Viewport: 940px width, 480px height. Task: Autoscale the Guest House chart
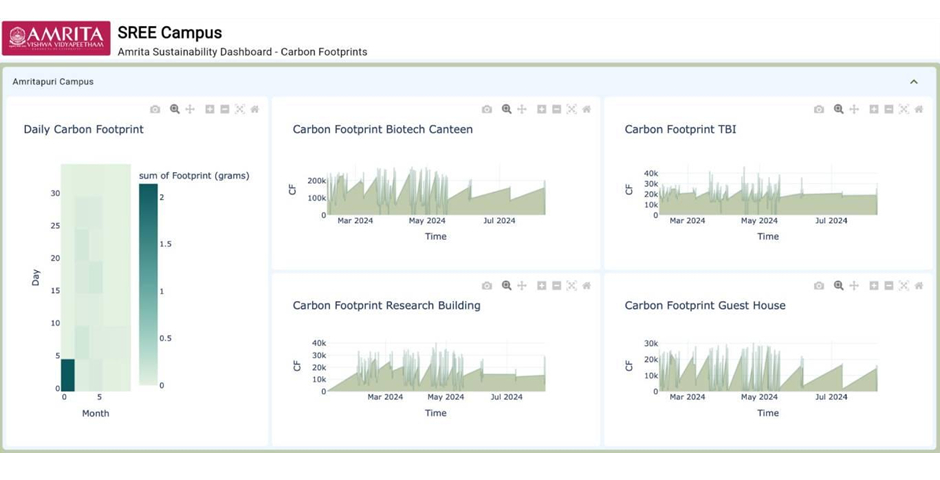click(x=904, y=286)
